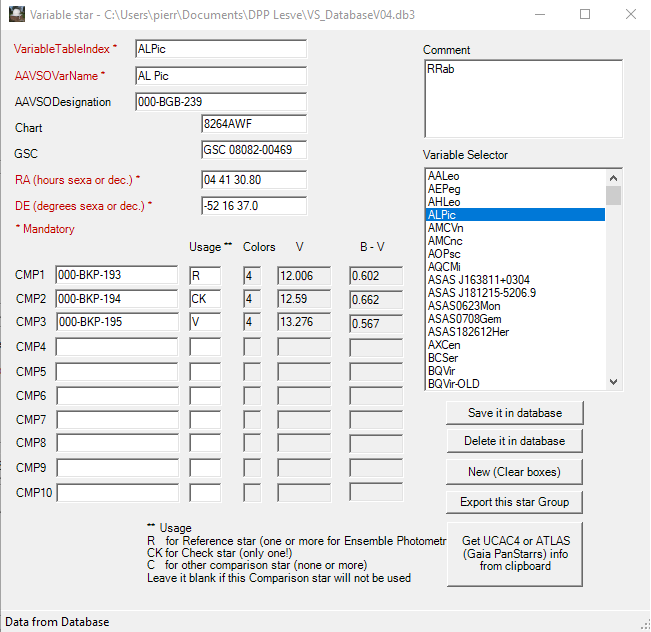The width and height of the screenshot is (651, 632).
Task: Click the application icon in title bar
Action: [17, 15]
